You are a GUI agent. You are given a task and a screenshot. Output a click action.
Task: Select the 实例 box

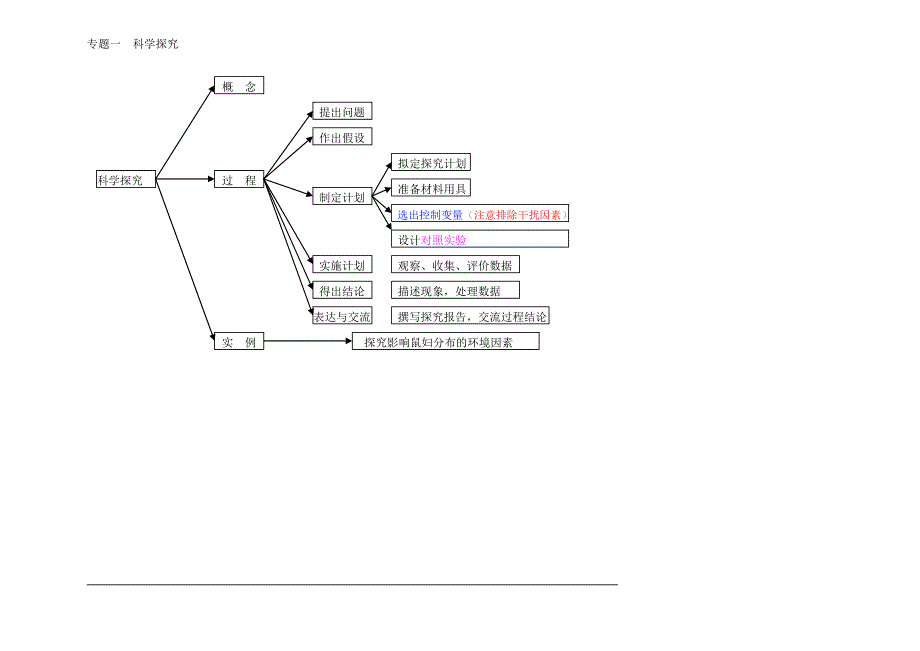pos(239,342)
